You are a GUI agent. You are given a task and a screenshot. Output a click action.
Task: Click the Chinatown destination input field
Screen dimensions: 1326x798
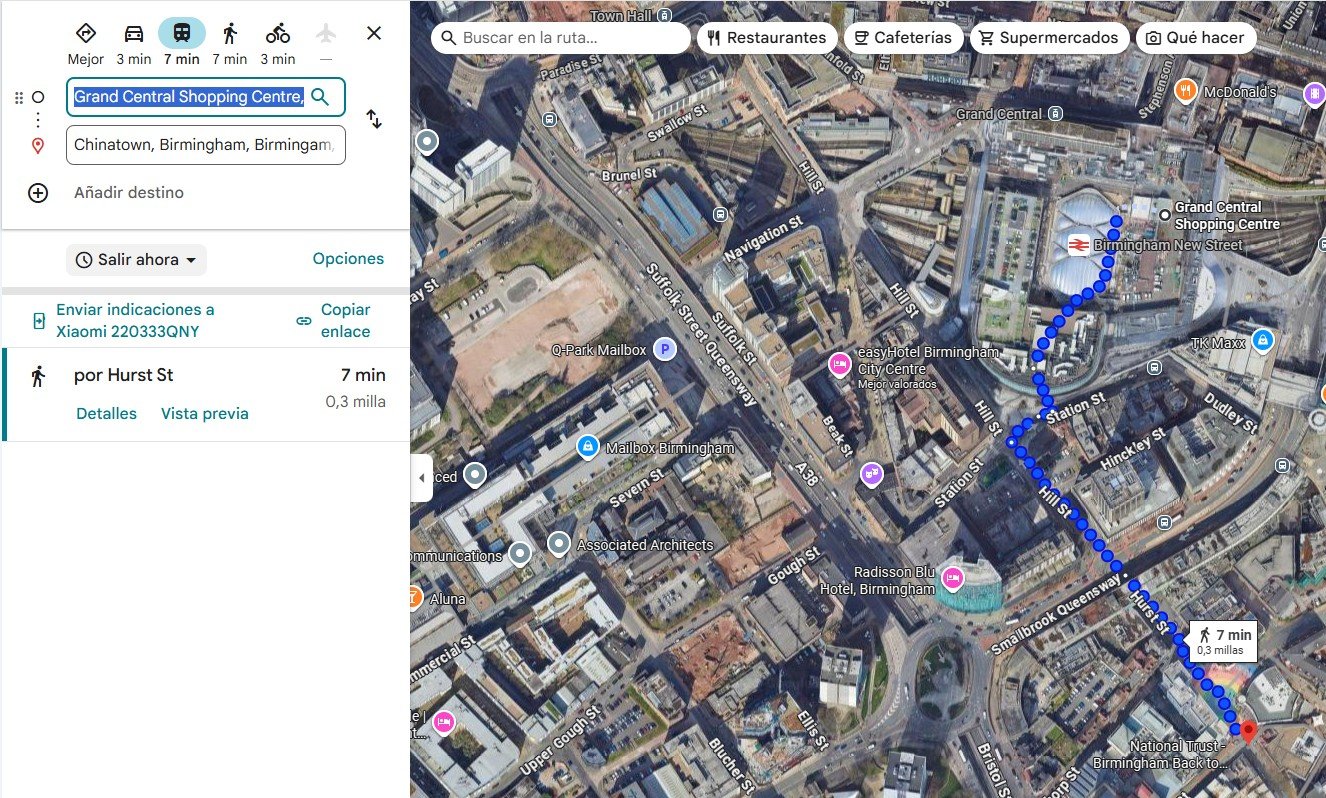point(205,145)
